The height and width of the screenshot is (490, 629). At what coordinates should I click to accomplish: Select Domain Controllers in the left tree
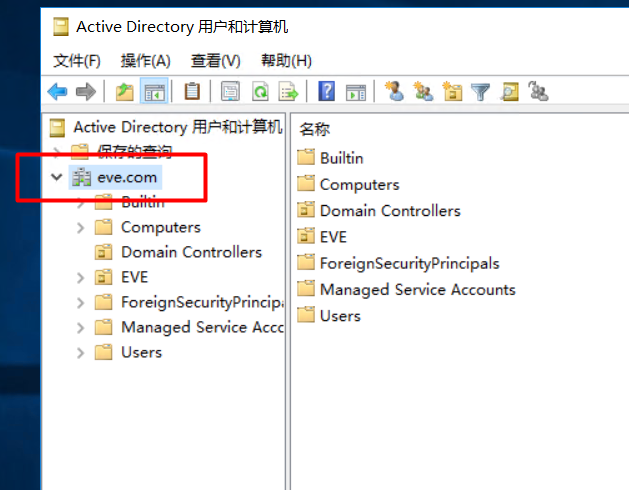pos(191,252)
